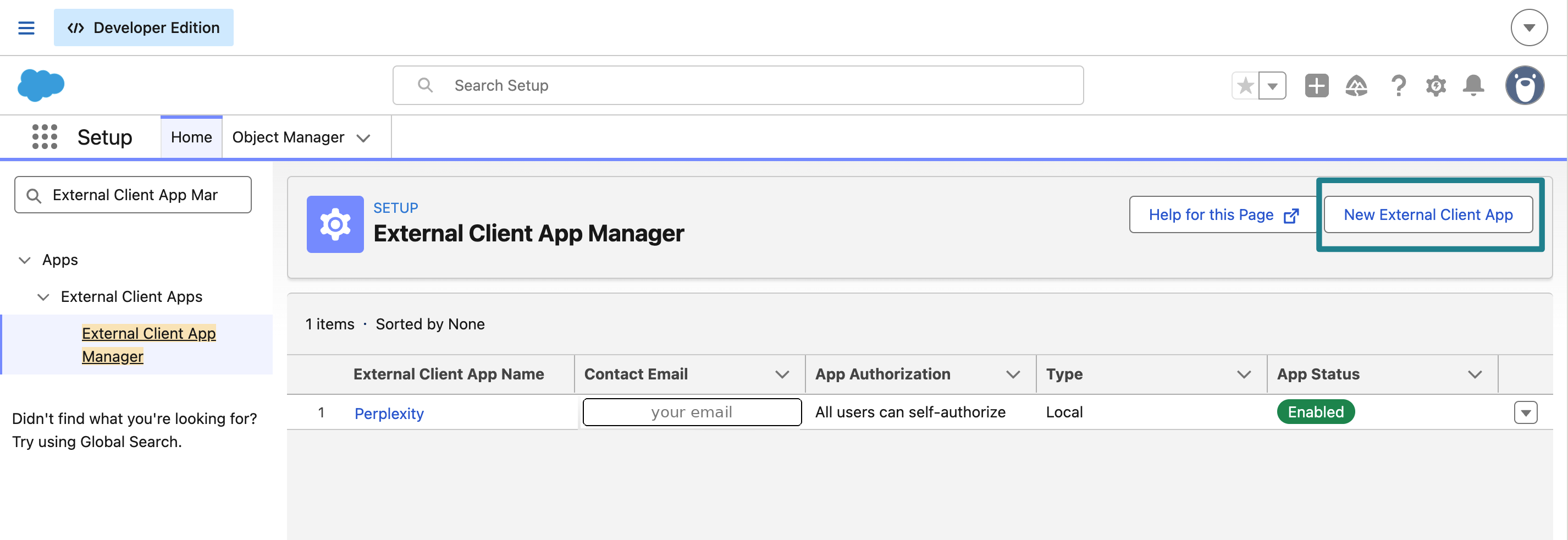Click the App Authorization column header
Viewport: 1568px width, 540px height.
coord(882,374)
